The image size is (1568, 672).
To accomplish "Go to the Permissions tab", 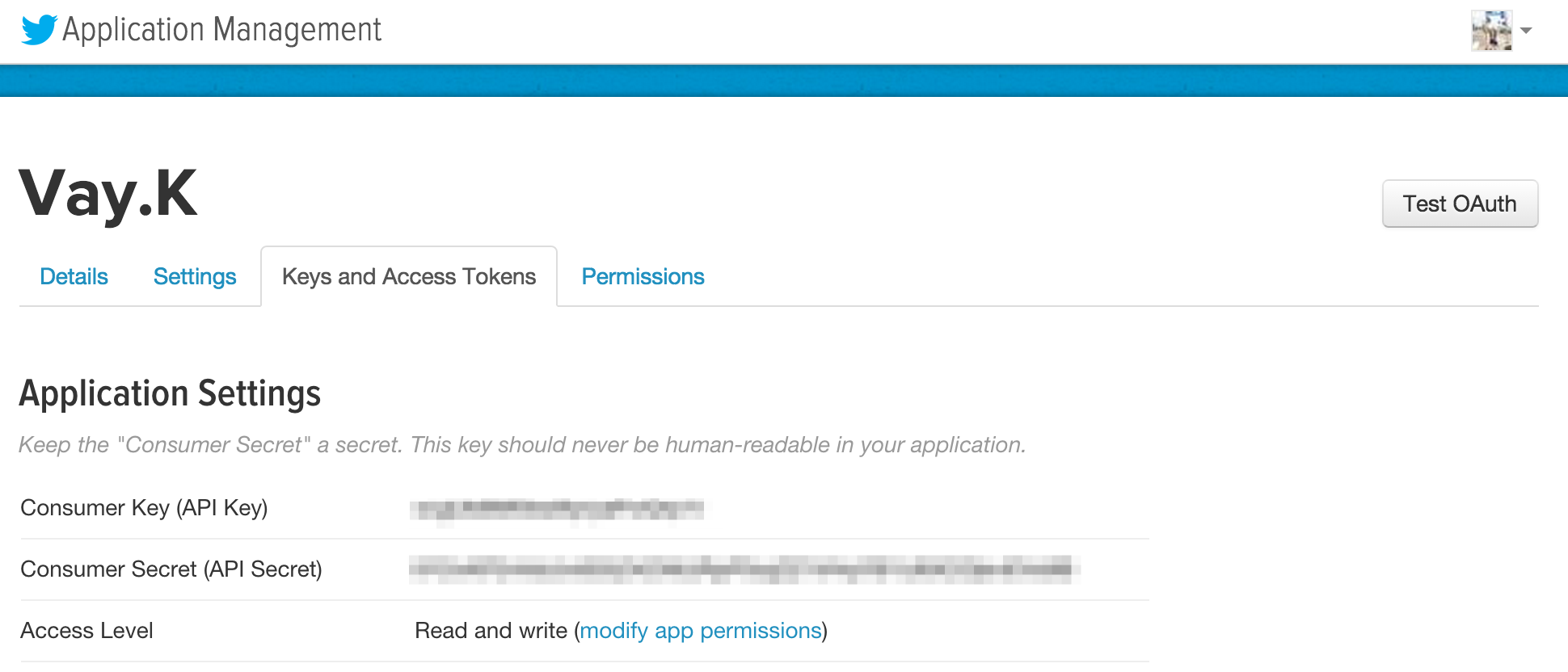I will click(x=643, y=277).
